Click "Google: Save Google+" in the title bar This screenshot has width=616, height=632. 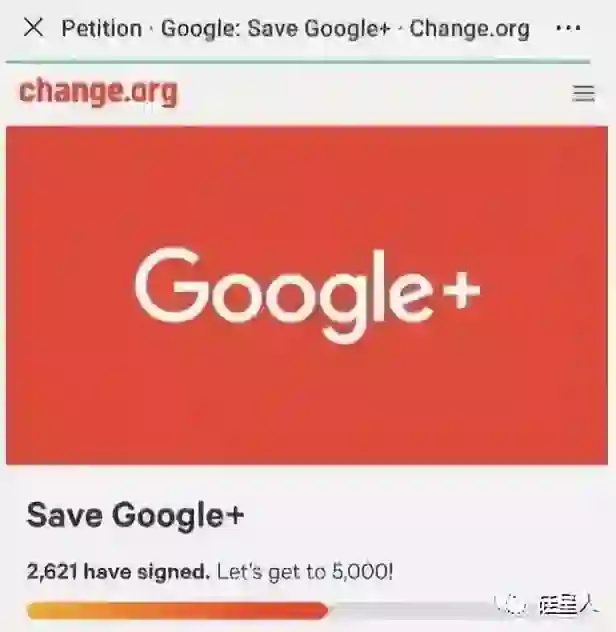(276, 29)
